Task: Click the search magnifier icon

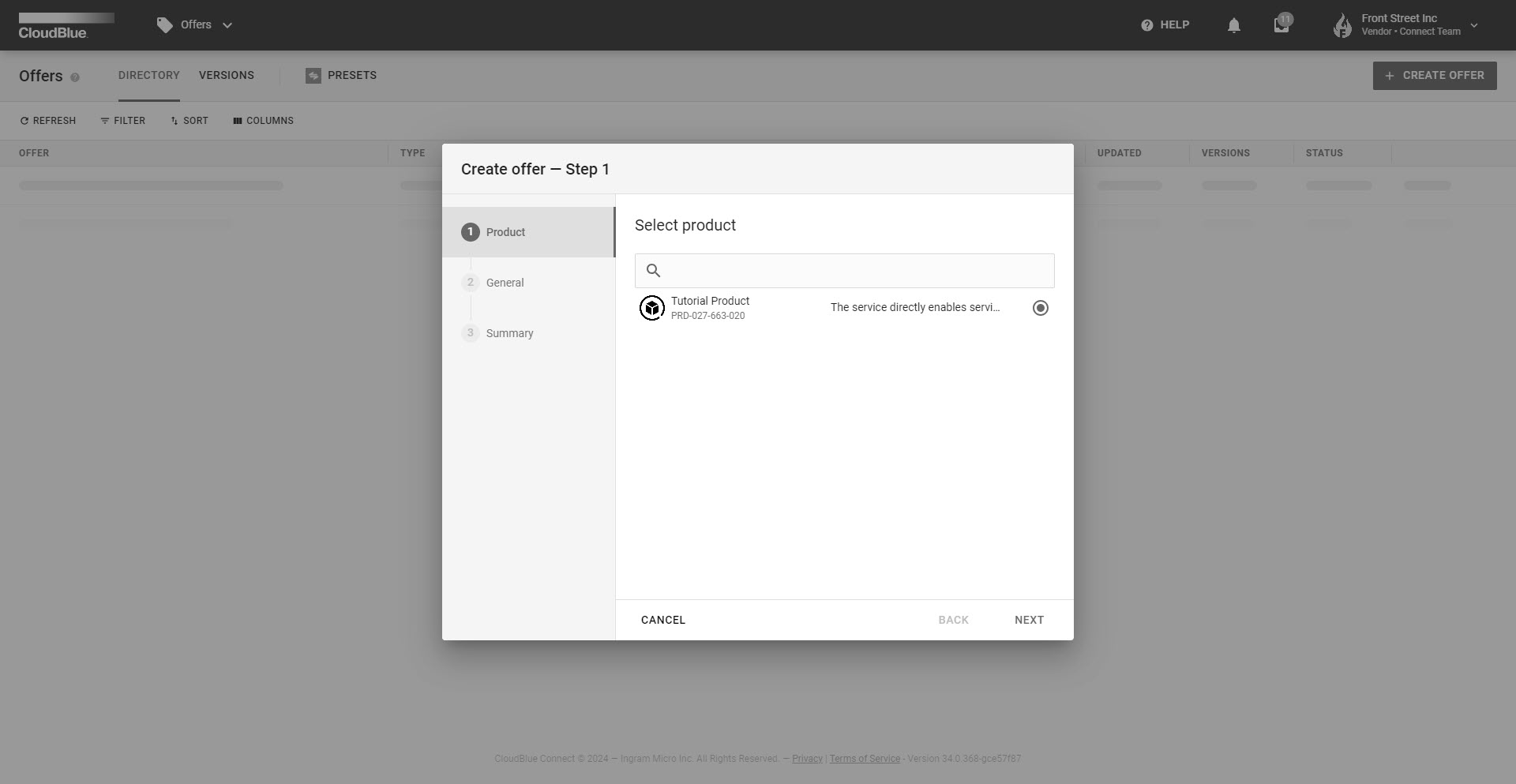Action: [653, 271]
